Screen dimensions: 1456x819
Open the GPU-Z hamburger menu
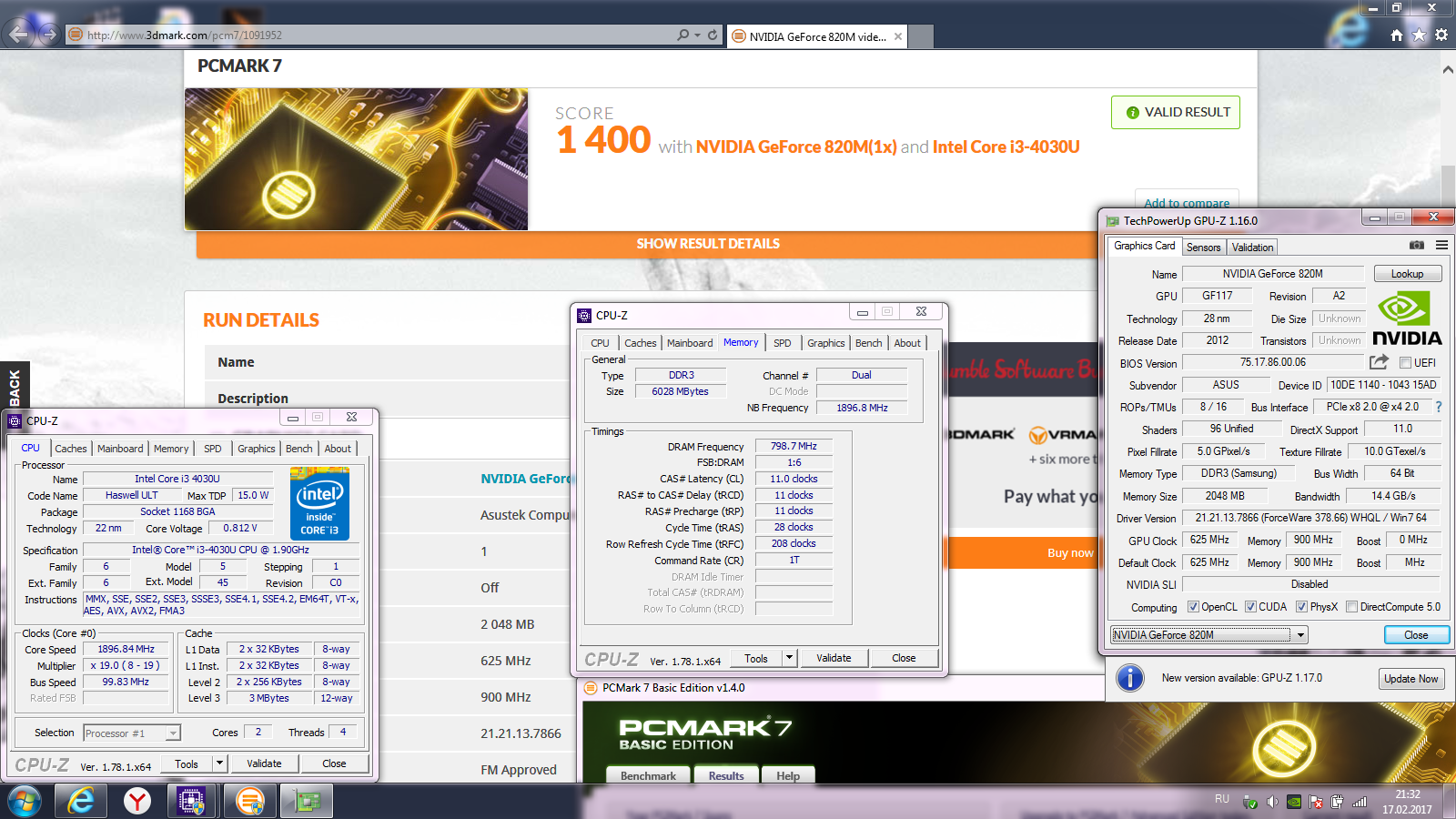tap(1441, 245)
